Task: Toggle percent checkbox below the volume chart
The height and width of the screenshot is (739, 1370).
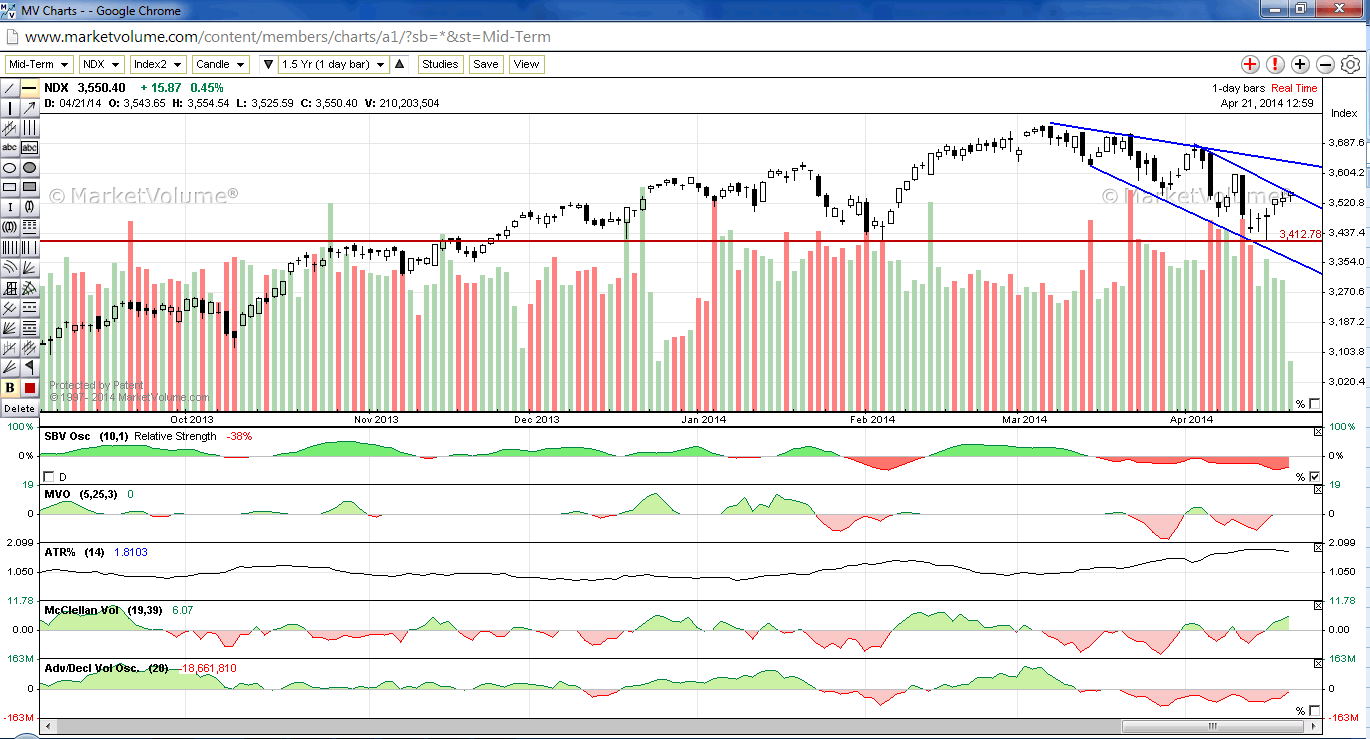Action: [1315, 404]
